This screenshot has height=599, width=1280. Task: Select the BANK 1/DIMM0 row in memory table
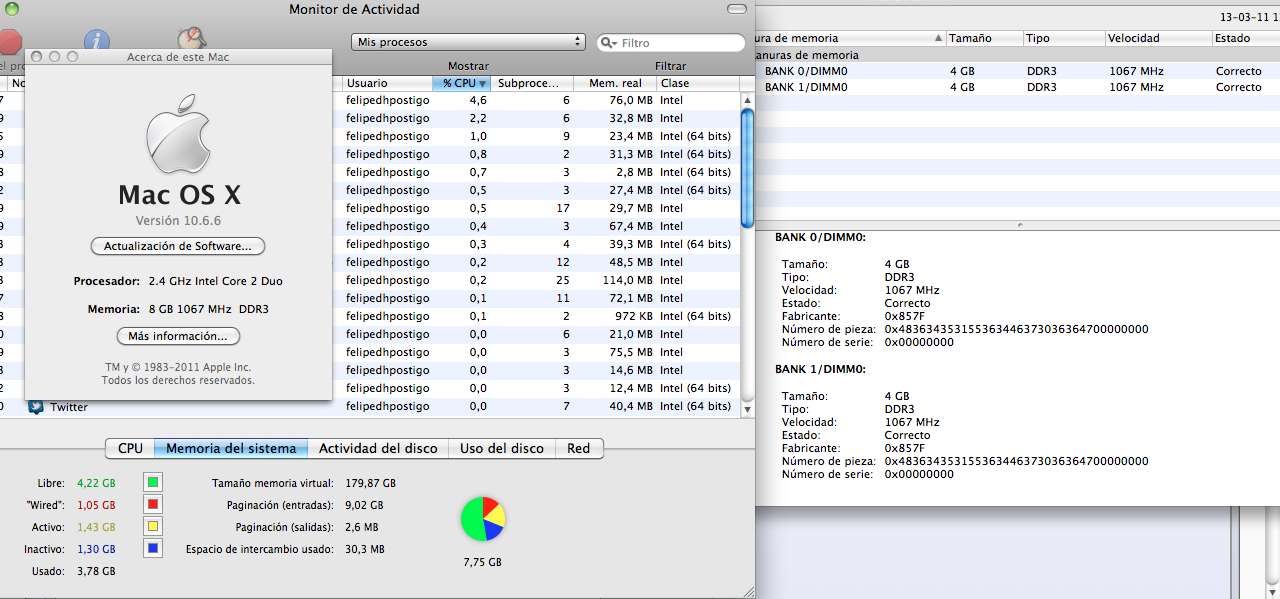[x=1018, y=87]
